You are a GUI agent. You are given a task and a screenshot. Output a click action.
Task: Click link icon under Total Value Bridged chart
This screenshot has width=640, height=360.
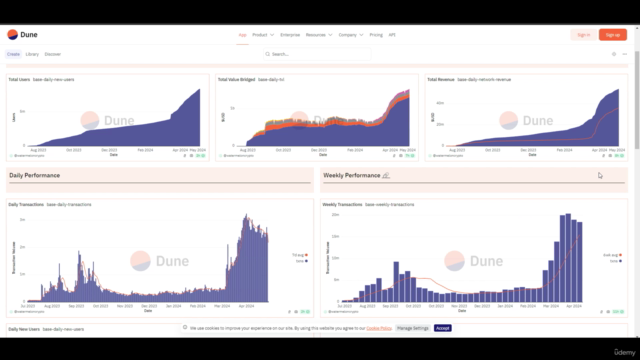pyautogui.click(x=394, y=156)
